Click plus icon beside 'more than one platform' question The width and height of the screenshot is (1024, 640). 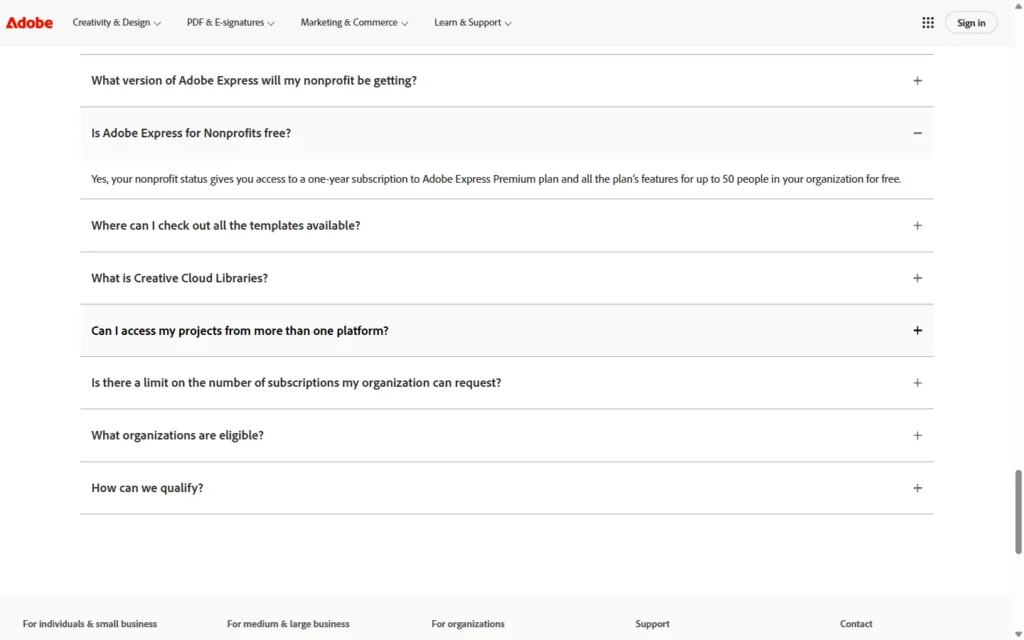pos(918,330)
